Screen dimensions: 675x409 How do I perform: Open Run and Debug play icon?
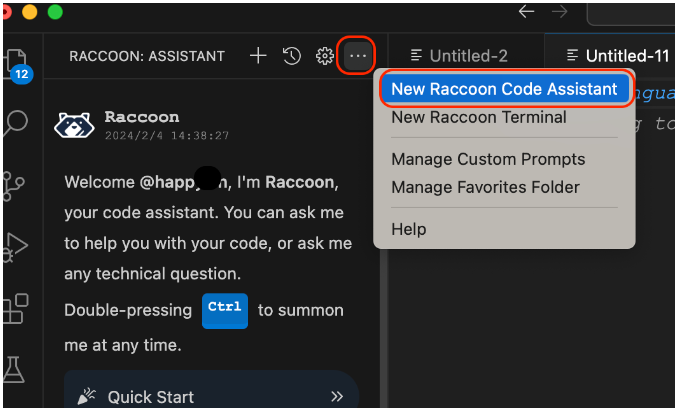[15, 248]
